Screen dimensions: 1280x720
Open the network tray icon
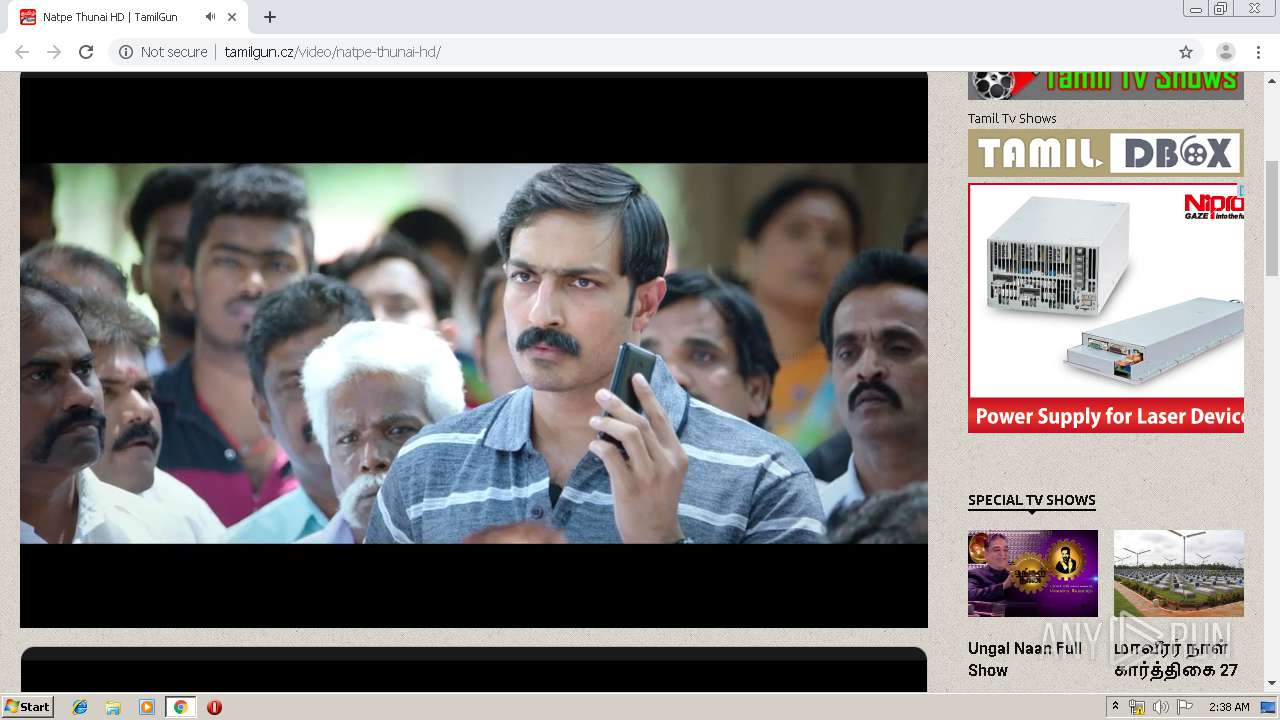point(1137,707)
